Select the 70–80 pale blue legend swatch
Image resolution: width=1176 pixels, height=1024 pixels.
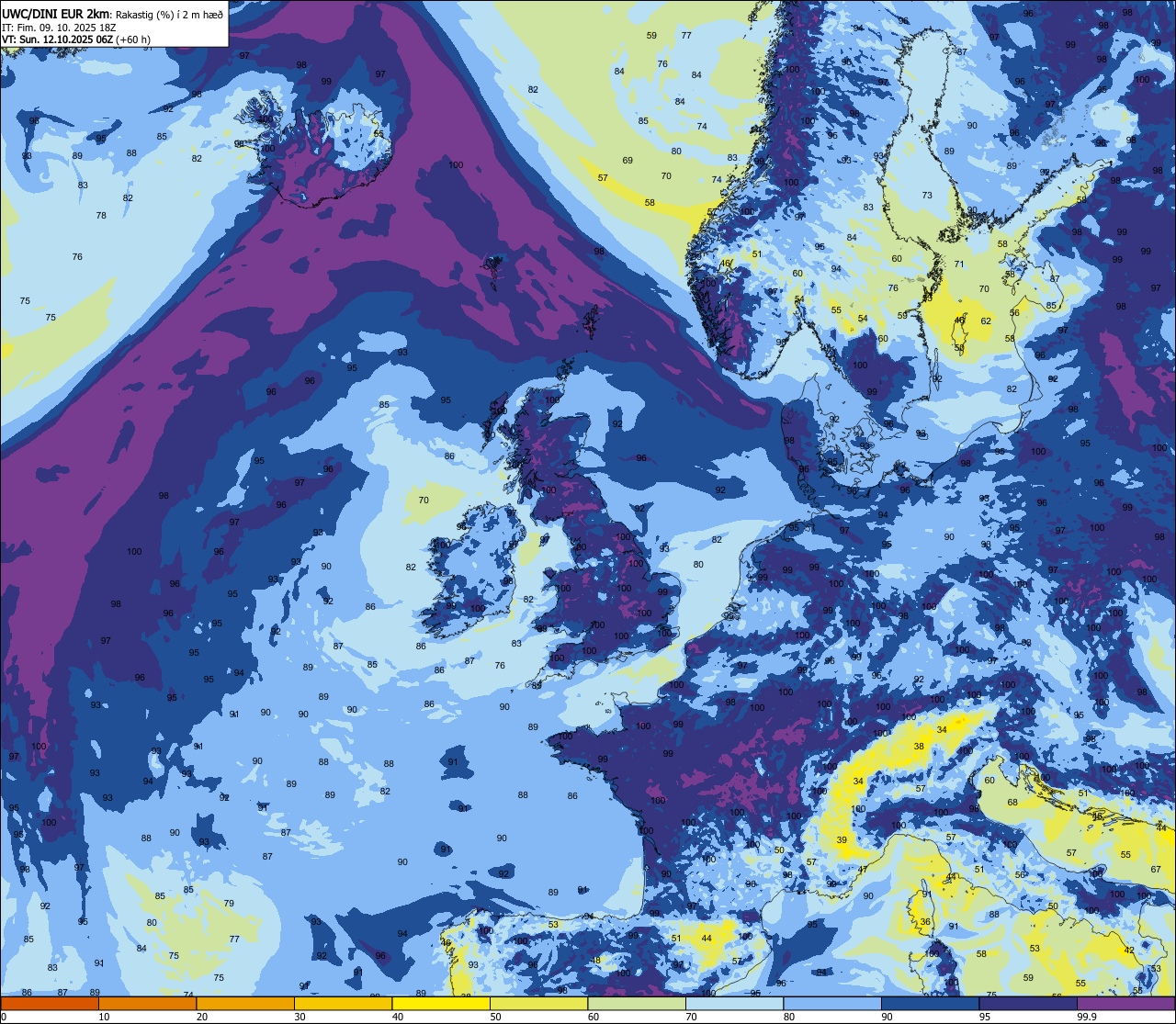point(734,1003)
